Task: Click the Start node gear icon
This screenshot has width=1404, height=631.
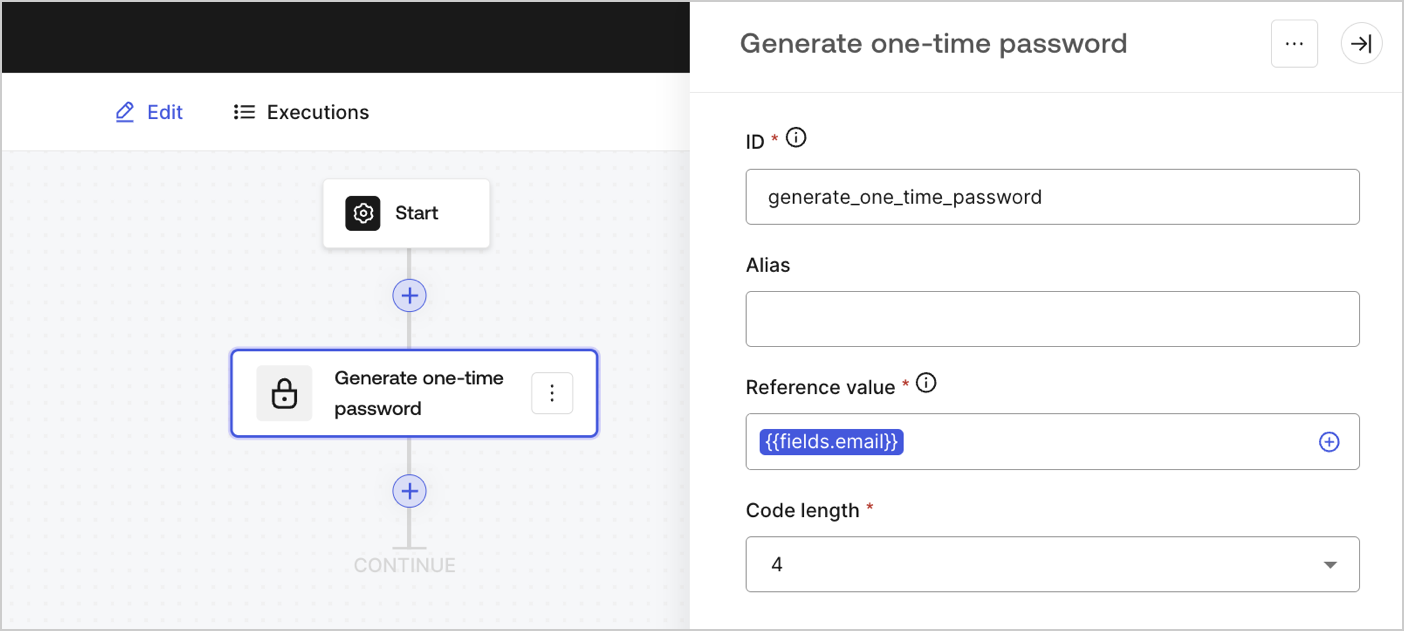Action: coord(363,213)
